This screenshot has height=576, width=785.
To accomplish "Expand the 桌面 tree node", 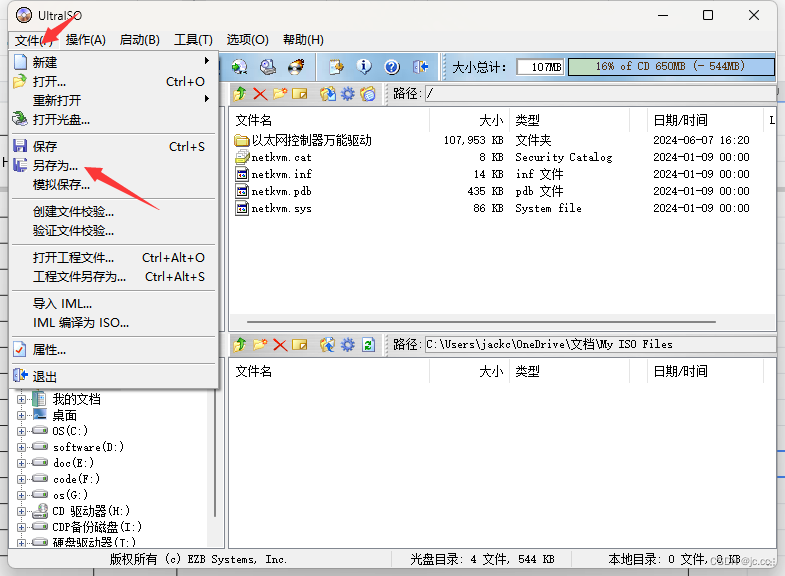I will (21, 415).
